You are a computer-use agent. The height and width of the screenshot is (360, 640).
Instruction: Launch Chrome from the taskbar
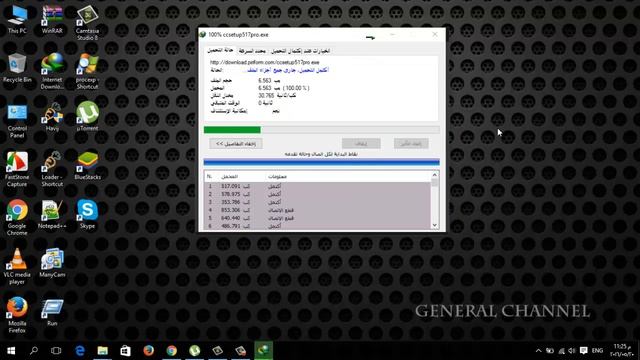tap(171, 351)
